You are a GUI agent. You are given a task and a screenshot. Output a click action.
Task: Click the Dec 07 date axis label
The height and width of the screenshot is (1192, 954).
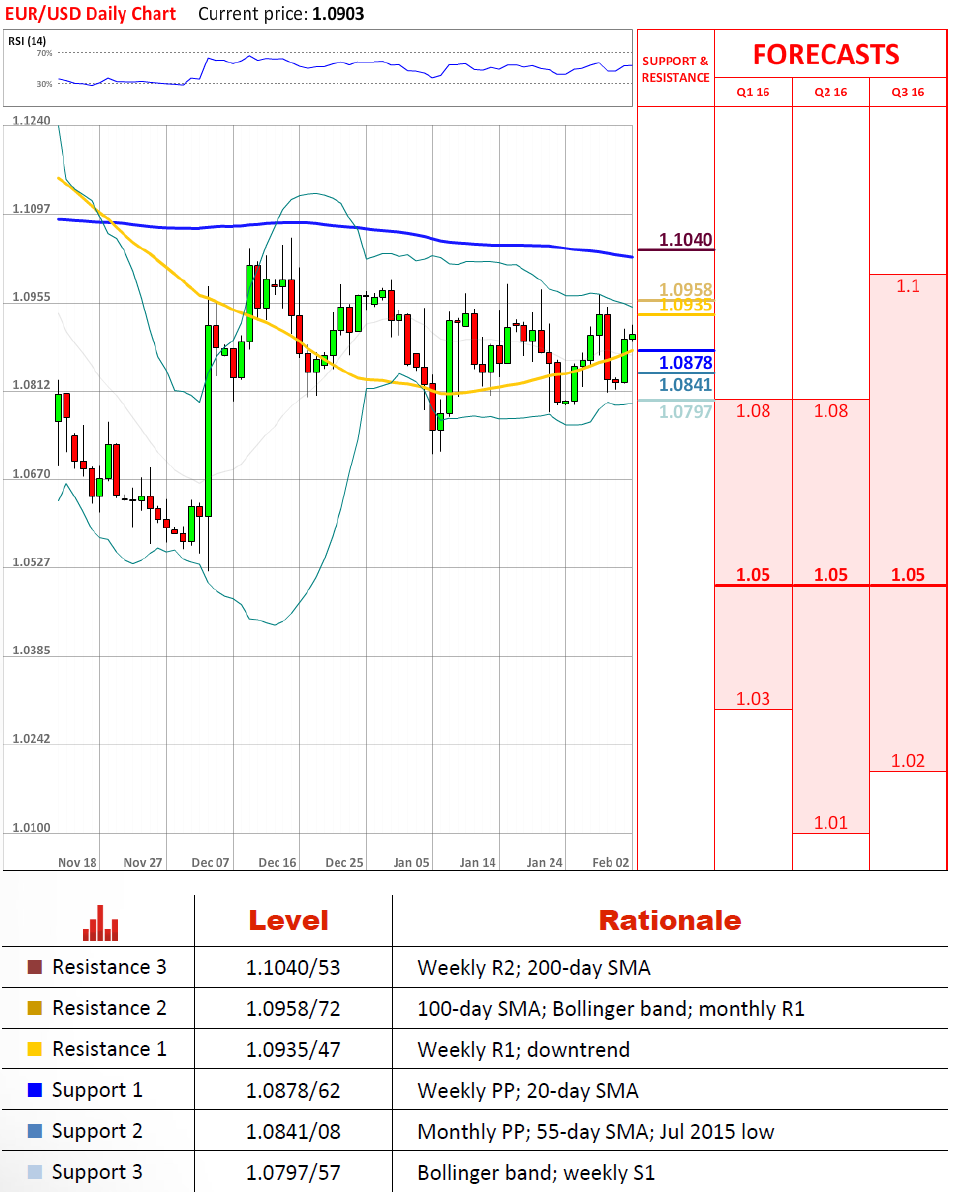pos(211,862)
